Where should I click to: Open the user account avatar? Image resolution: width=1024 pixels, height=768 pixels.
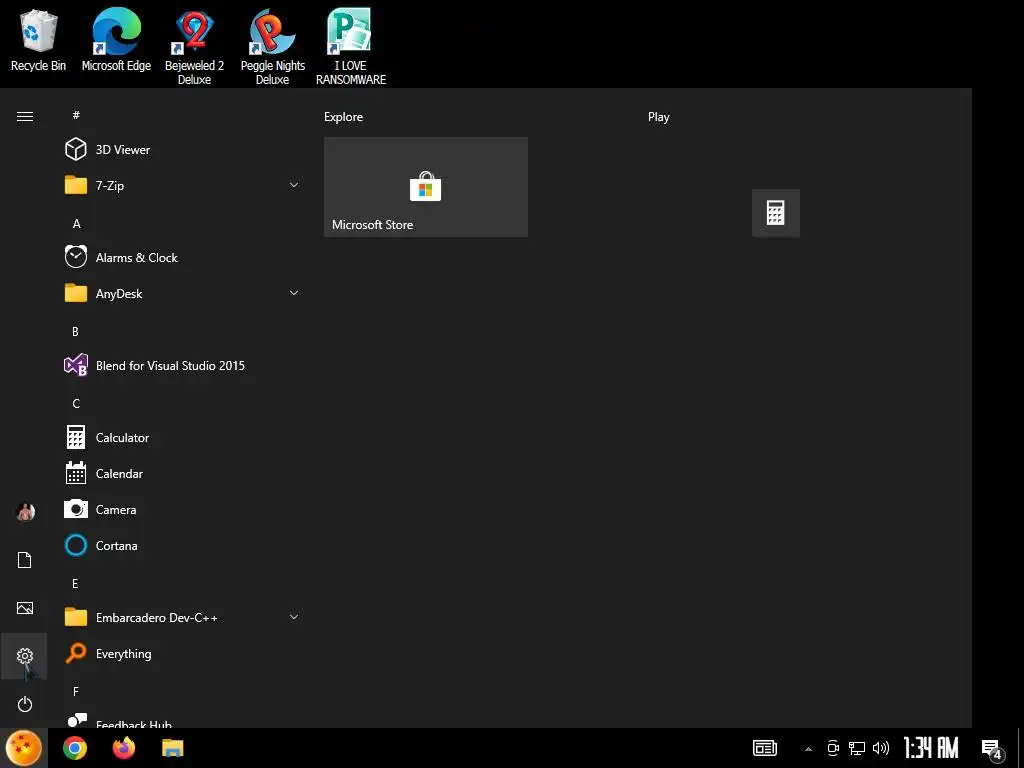tap(25, 512)
